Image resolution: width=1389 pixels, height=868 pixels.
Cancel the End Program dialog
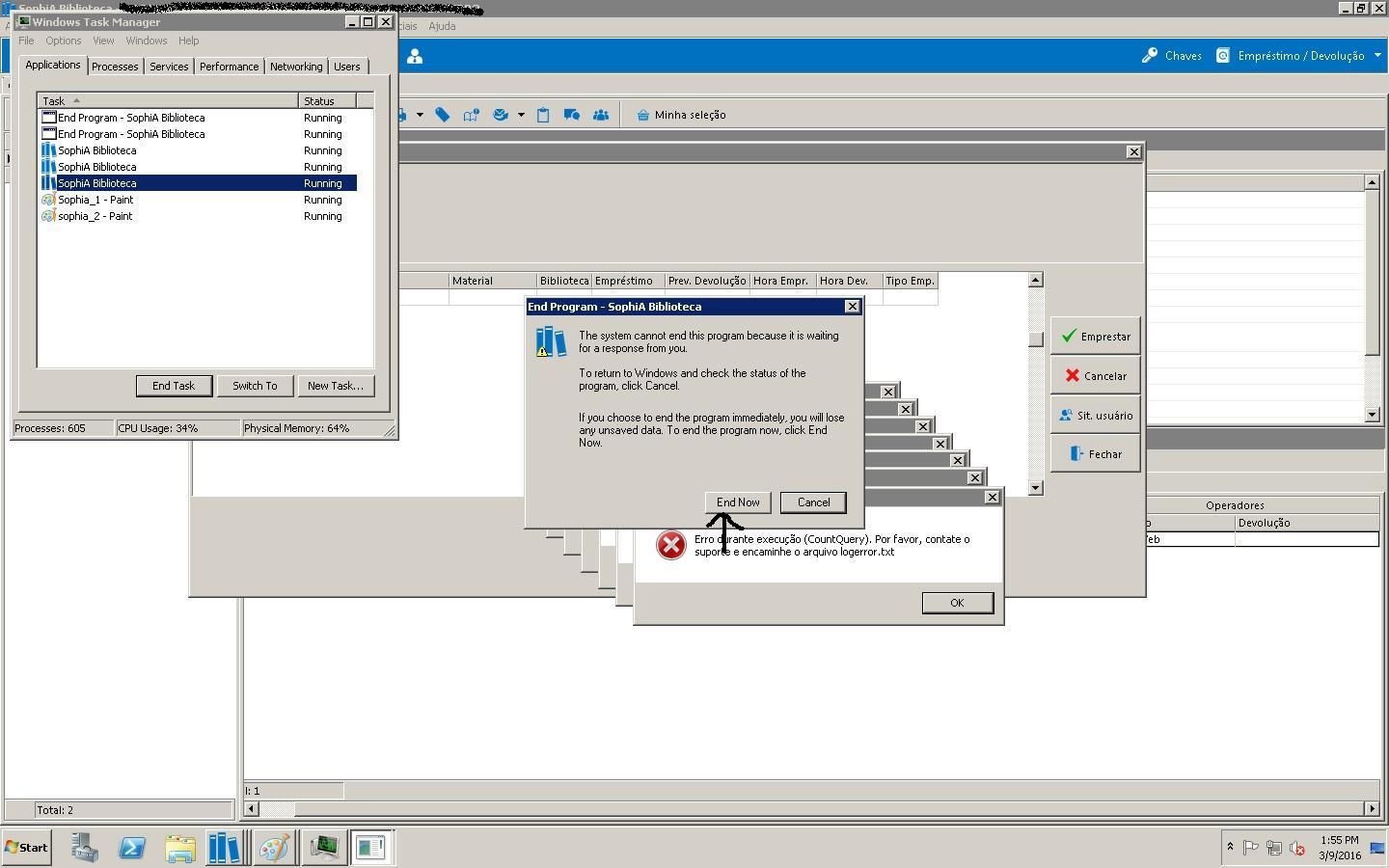[x=813, y=502]
